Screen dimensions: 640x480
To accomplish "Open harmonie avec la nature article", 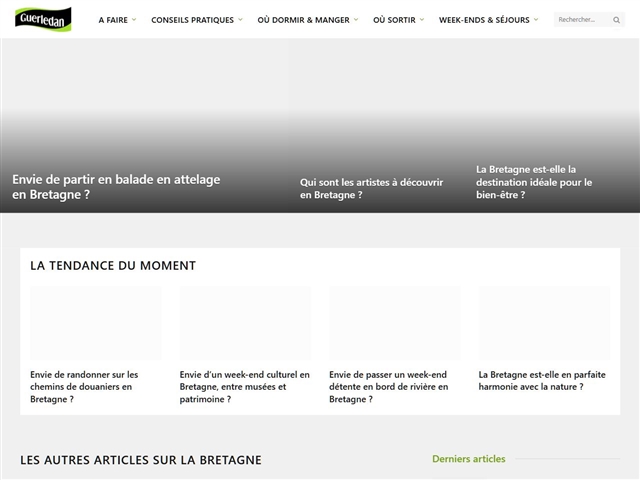I will coord(544,381).
